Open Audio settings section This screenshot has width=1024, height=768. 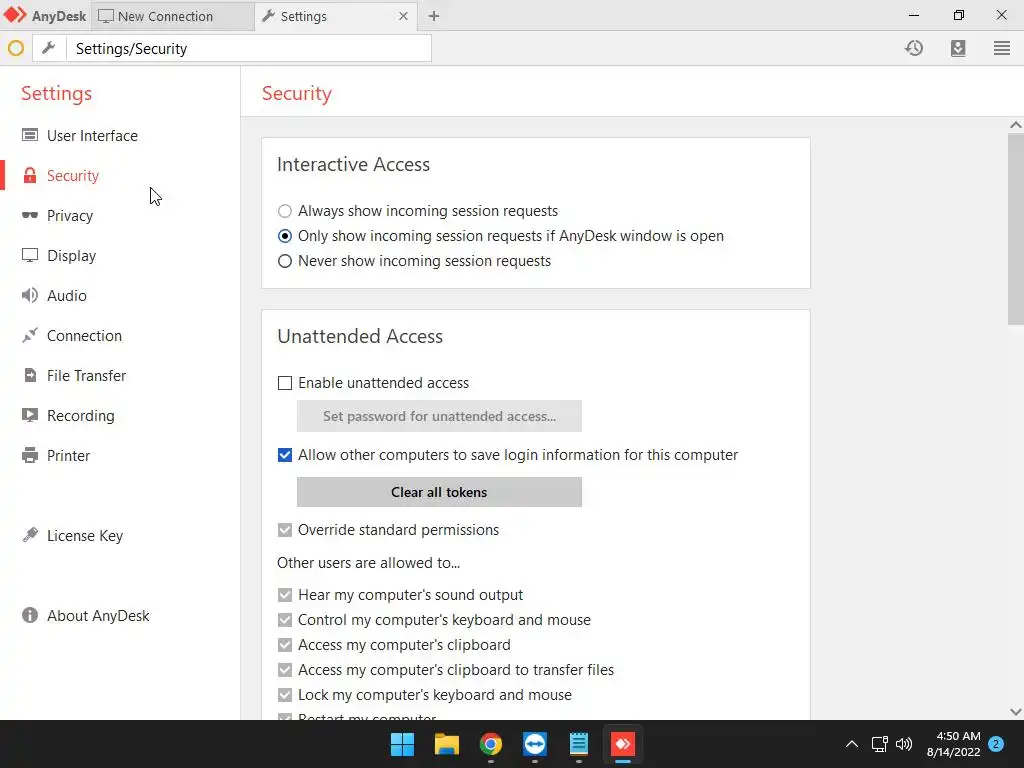tap(67, 295)
